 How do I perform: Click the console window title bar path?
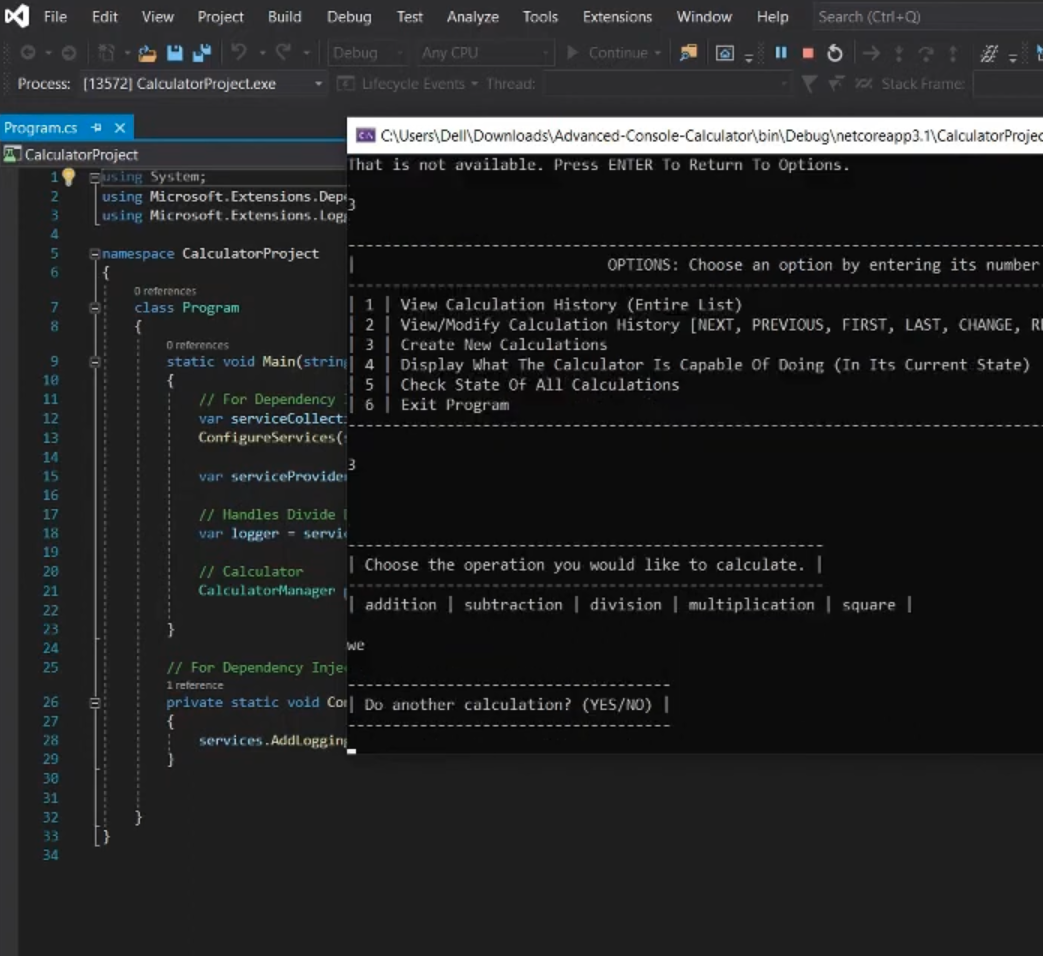point(711,136)
